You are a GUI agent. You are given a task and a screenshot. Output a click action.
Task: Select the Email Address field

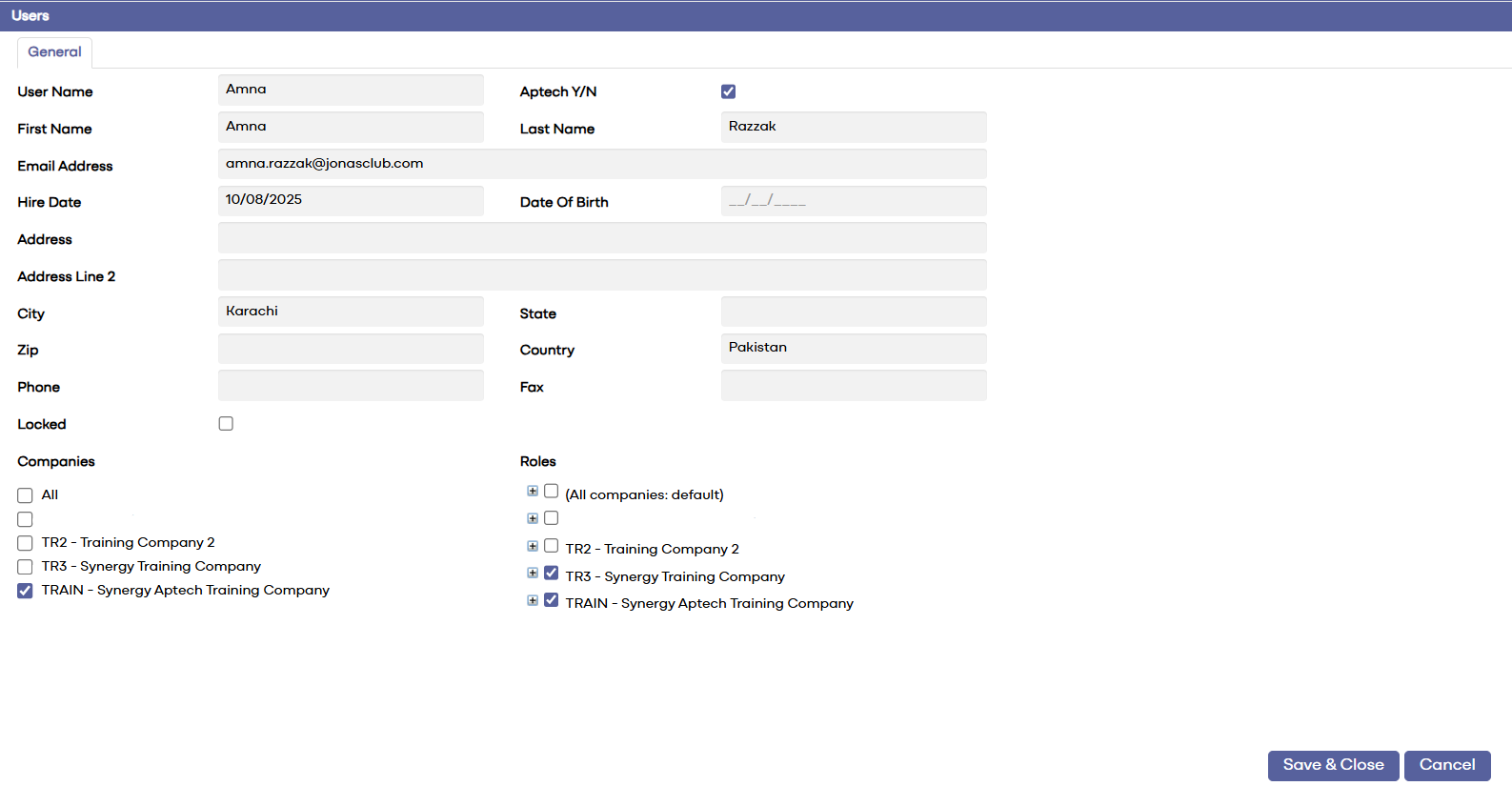[x=602, y=164]
